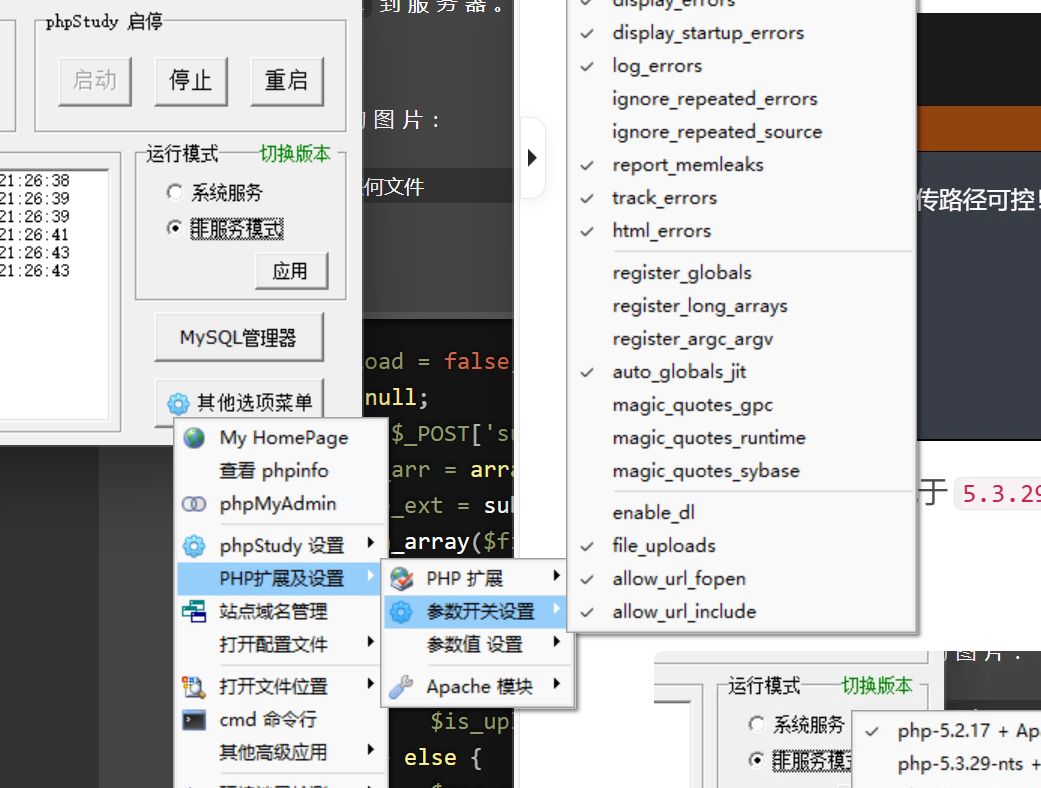1041x788 pixels.
Task: Expand PHP 扩展 submenu arrow
Action: [x=557, y=576]
